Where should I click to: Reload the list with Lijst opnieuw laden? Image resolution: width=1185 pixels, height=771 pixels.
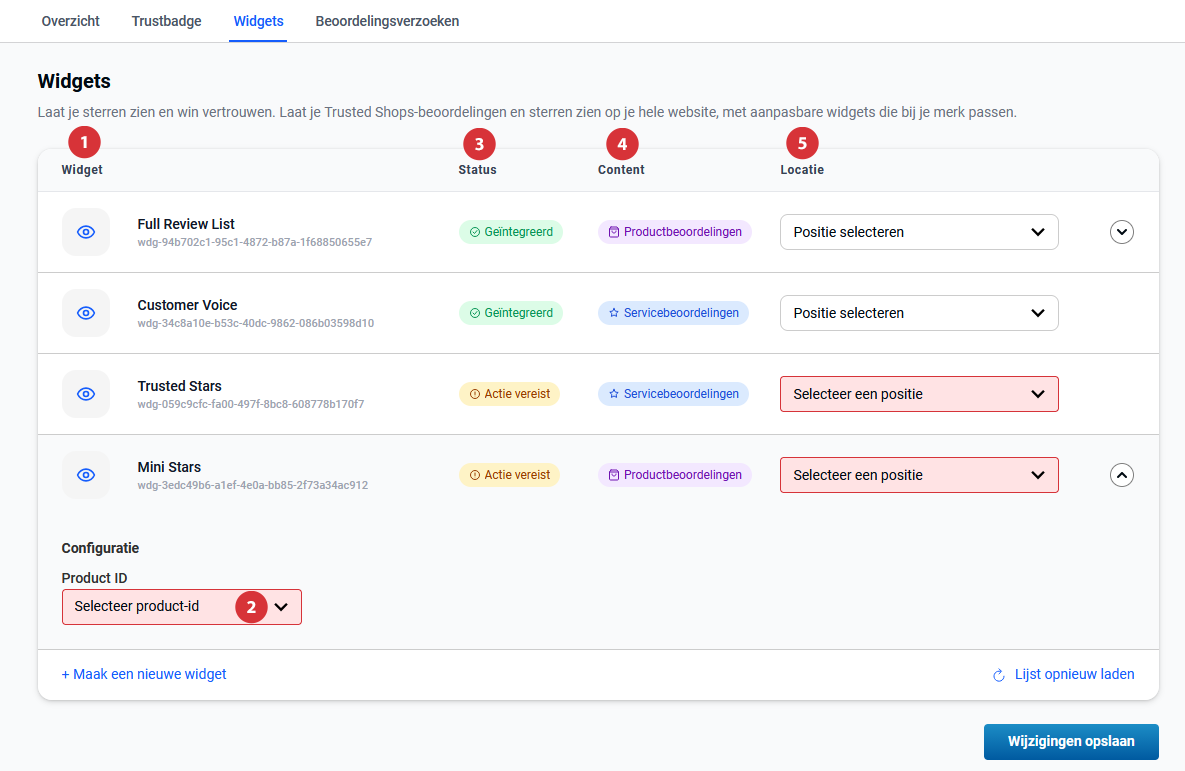click(x=1063, y=674)
